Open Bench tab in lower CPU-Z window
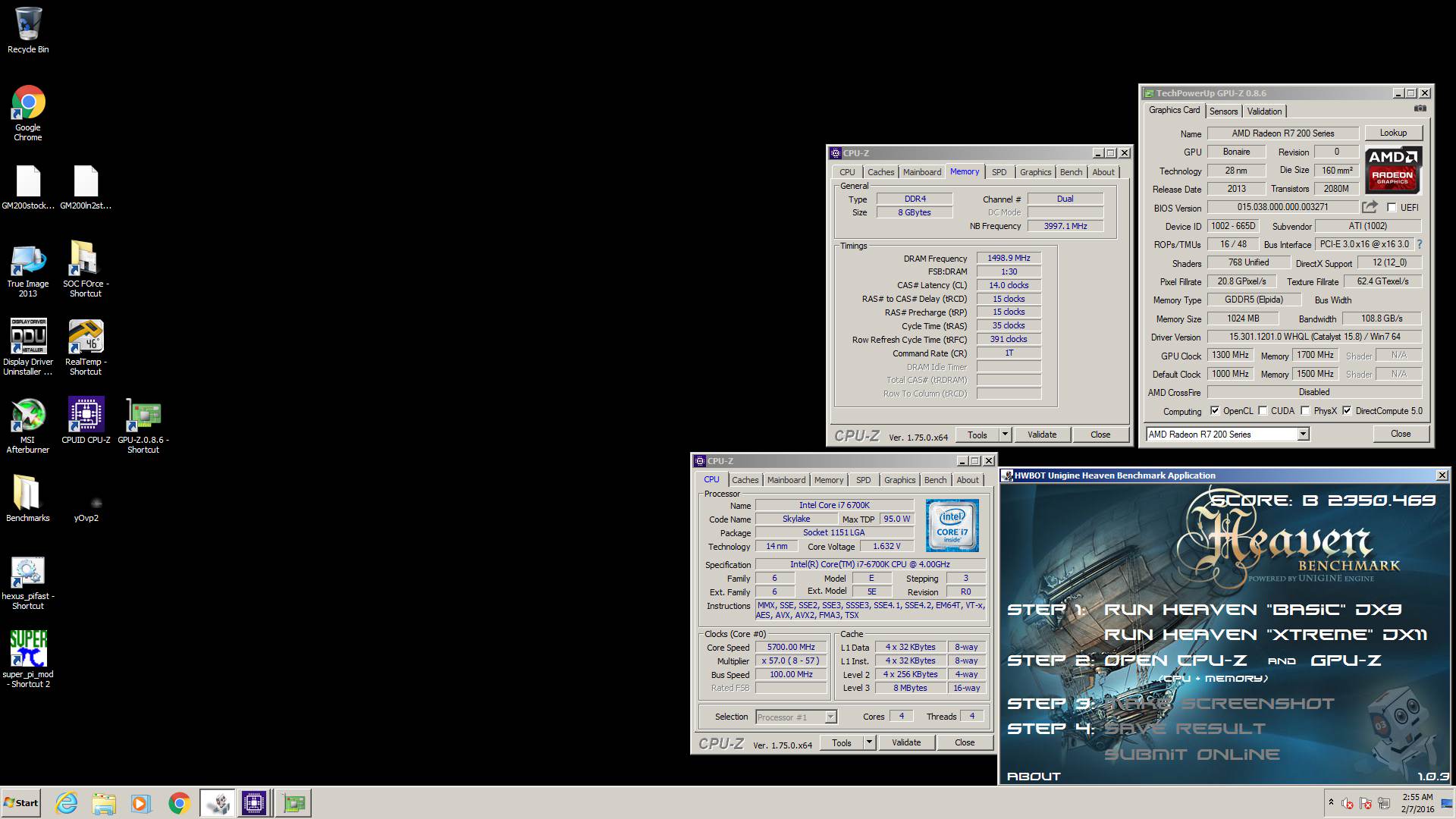 tap(936, 480)
